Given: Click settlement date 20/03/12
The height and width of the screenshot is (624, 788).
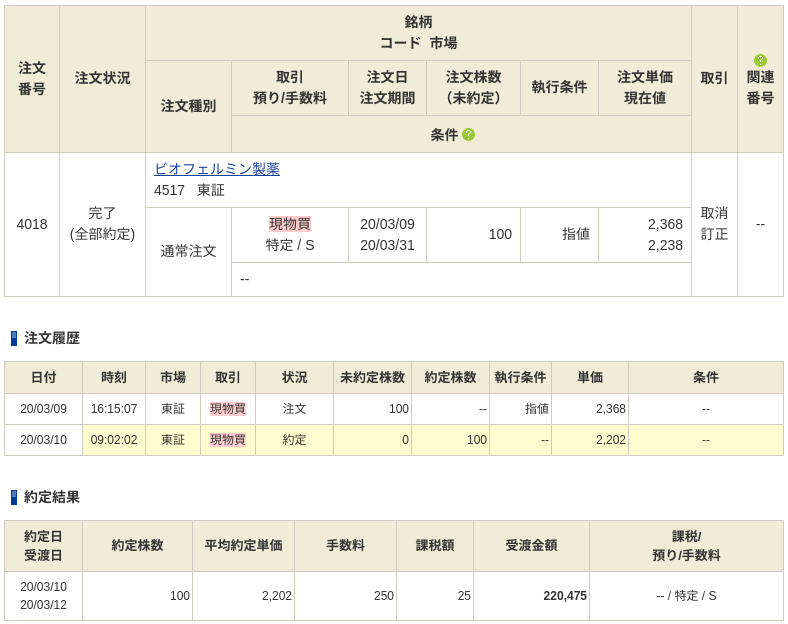Looking at the screenshot, I should [x=43, y=605].
